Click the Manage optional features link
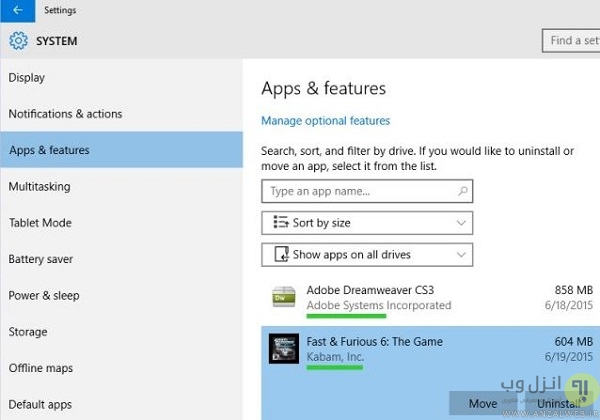This screenshot has width=600, height=420. click(325, 121)
